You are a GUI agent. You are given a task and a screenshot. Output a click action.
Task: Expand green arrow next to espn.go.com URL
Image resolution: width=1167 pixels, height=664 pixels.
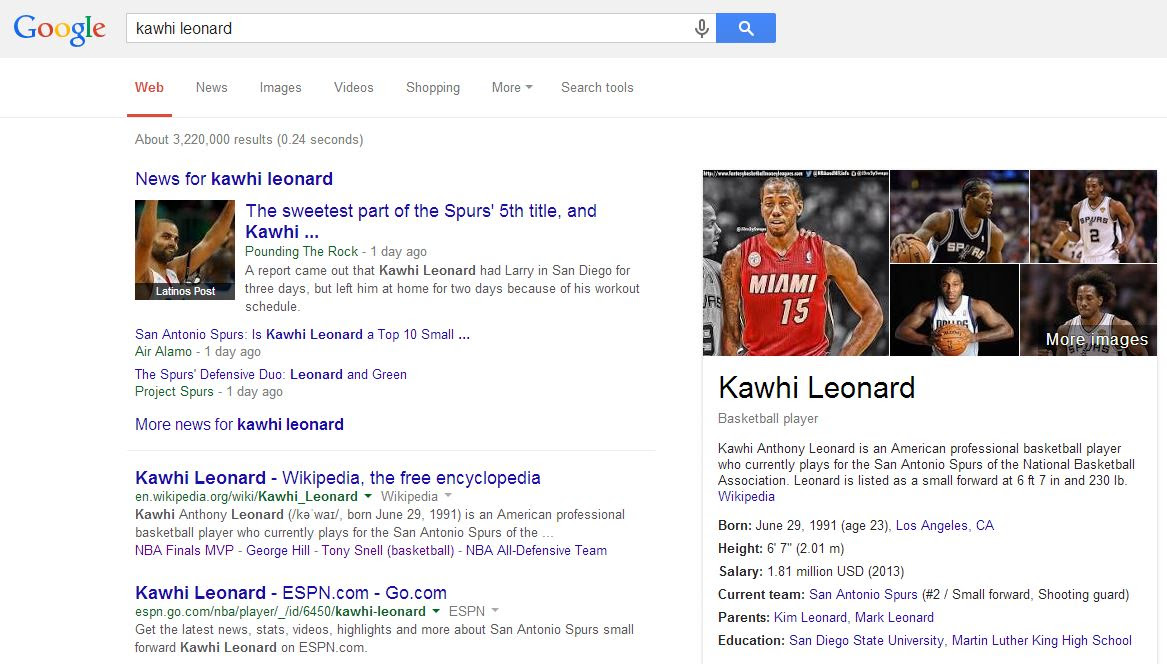click(x=436, y=611)
